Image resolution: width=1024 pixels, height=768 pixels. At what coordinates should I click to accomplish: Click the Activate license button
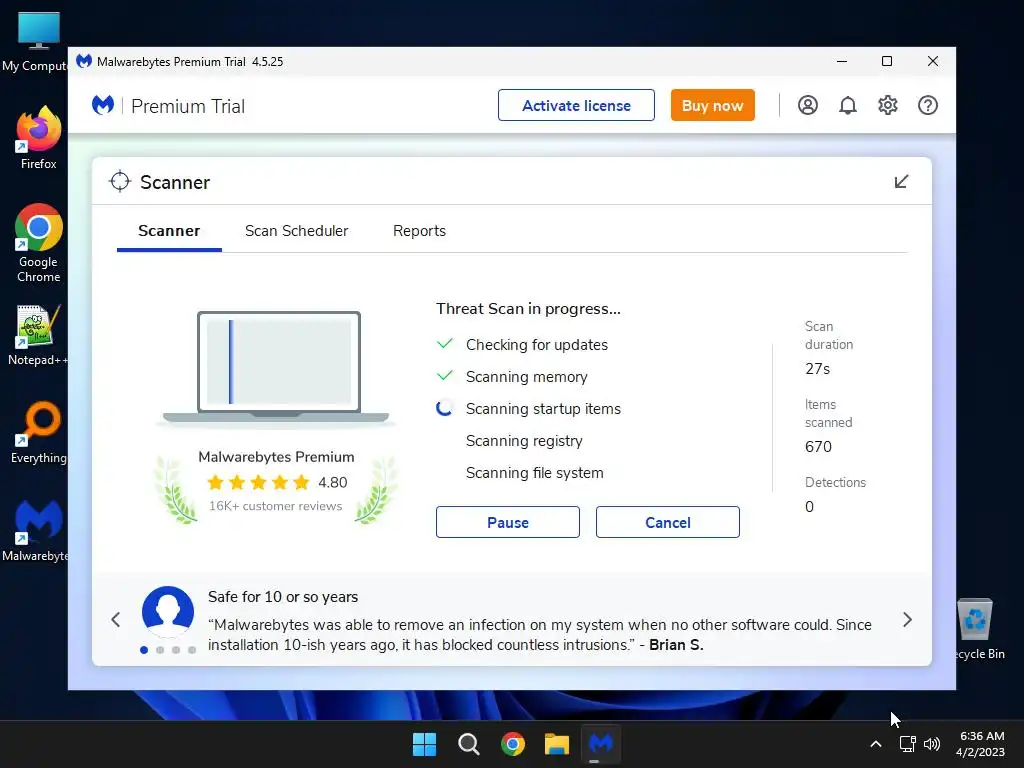[576, 105]
